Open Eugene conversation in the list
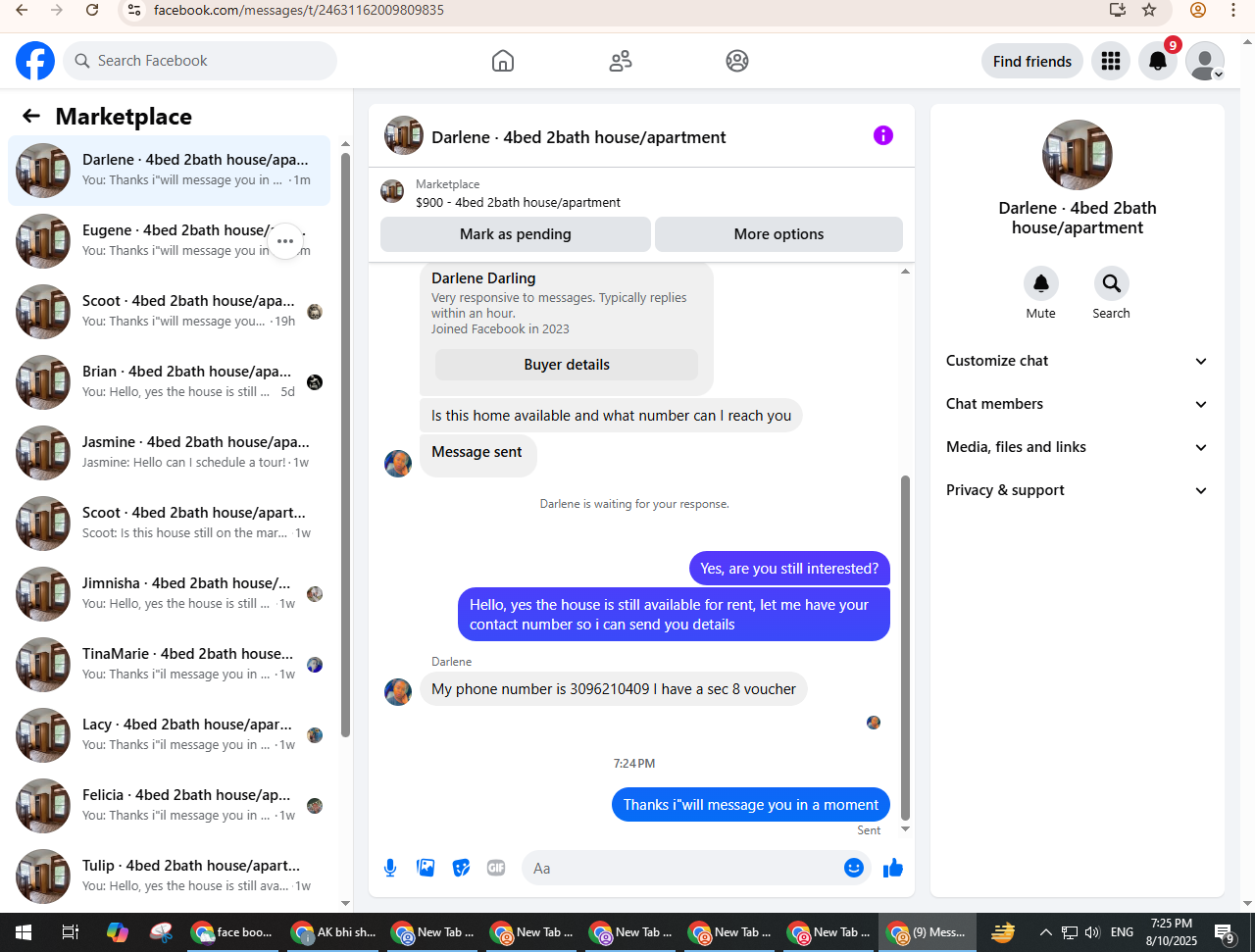1255x952 pixels. 169,241
